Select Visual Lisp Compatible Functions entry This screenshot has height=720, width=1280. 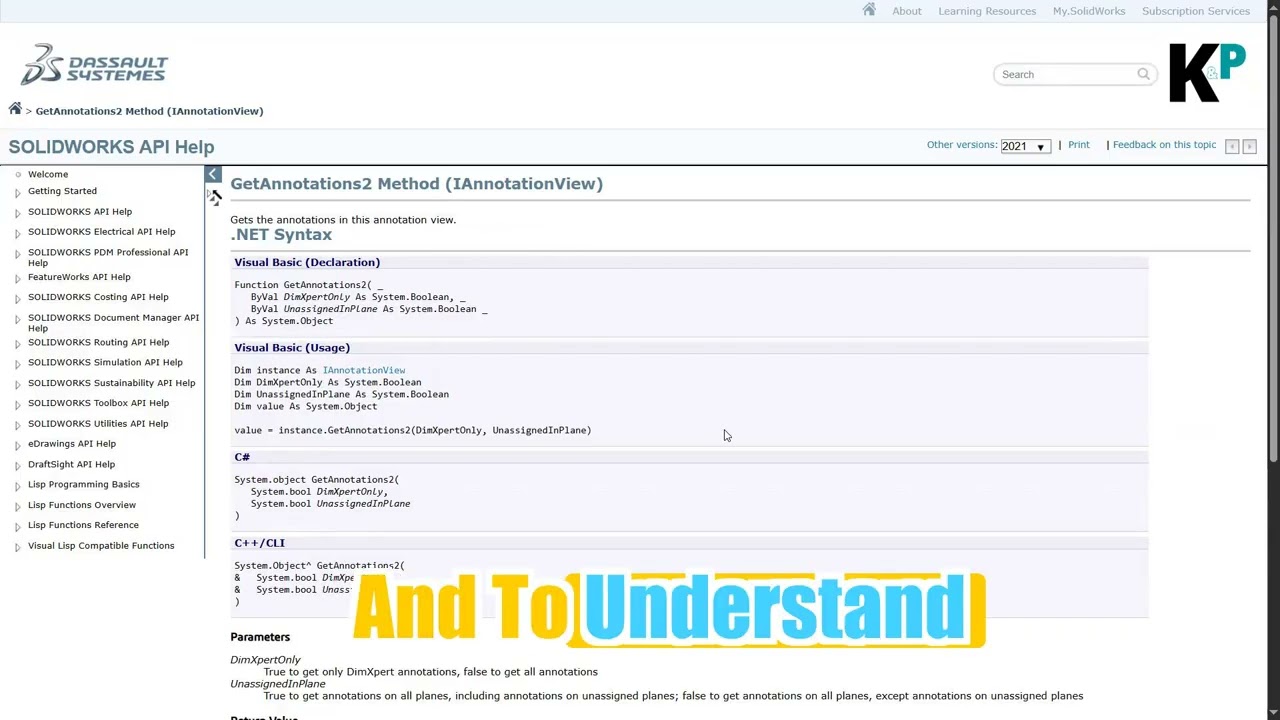coord(101,546)
